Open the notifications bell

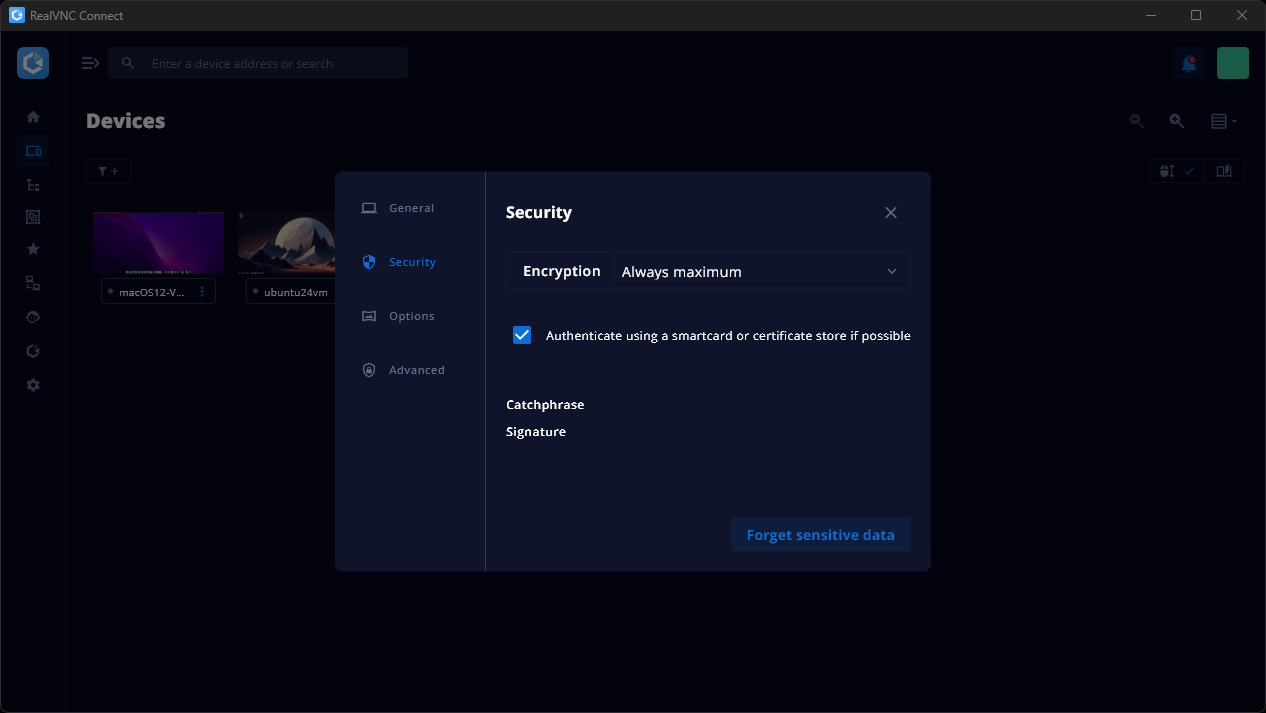click(x=1189, y=64)
